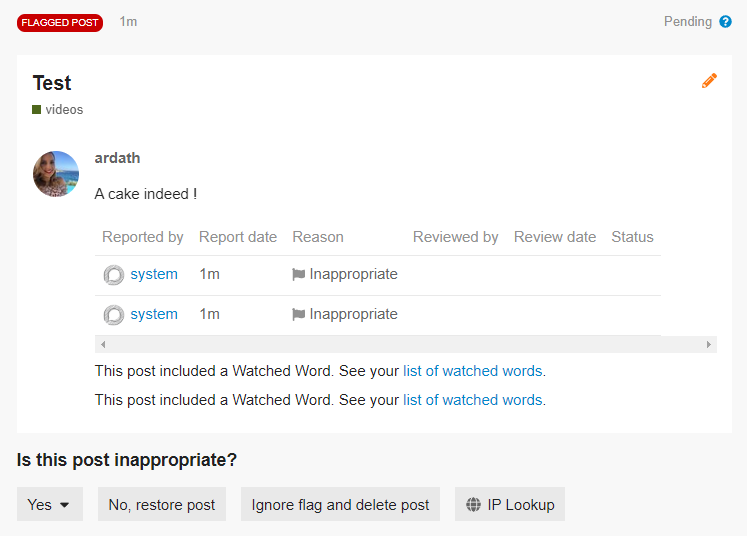Click the 1m timestamp beside FLAGGED POST
This screenshot has height=537, width=747.
pos(128,22)
